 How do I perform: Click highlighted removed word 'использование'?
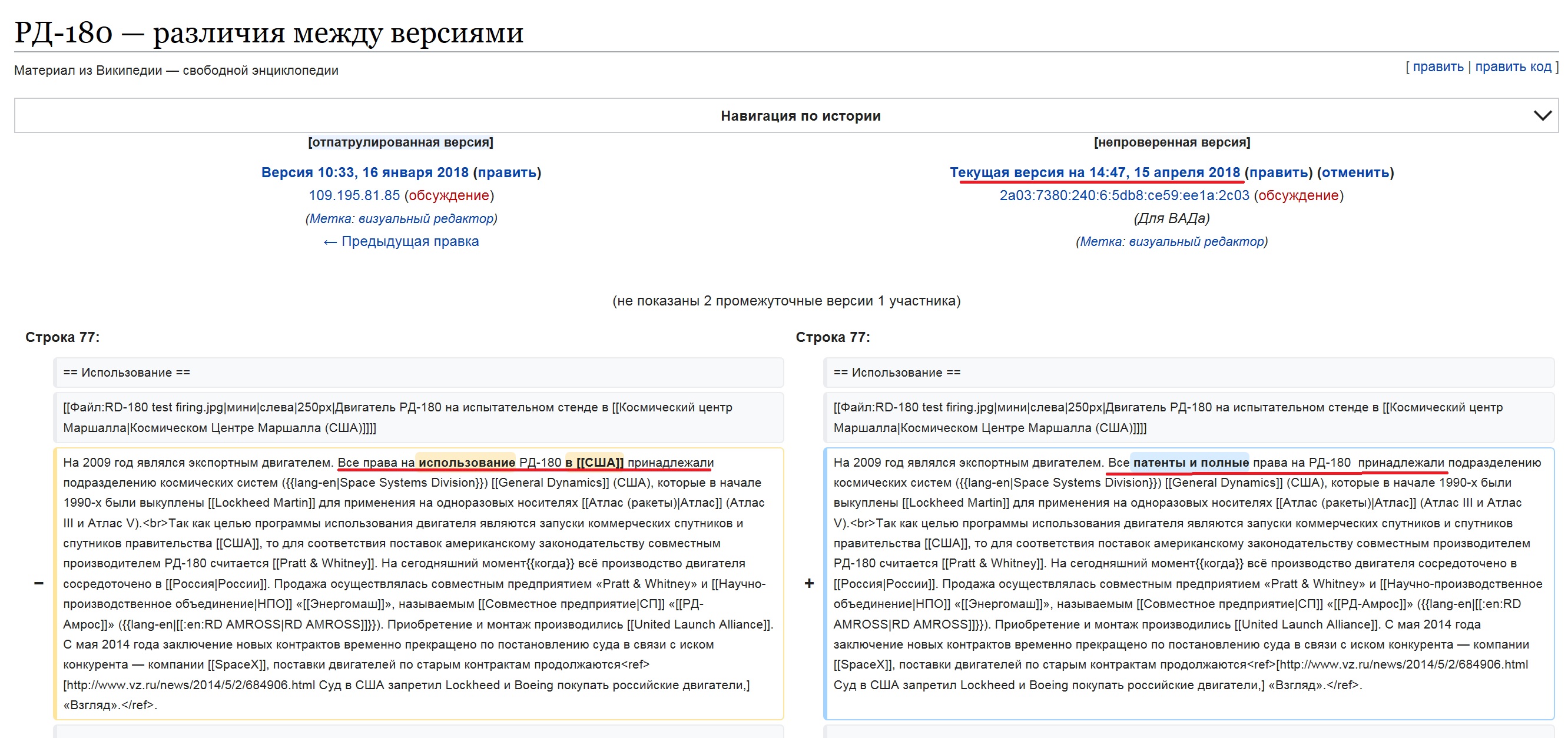(x=466, y=463)
